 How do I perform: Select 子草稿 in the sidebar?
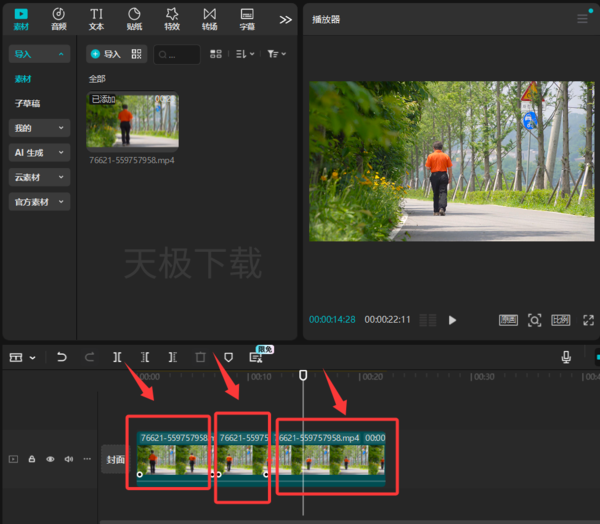click(27, 103)
